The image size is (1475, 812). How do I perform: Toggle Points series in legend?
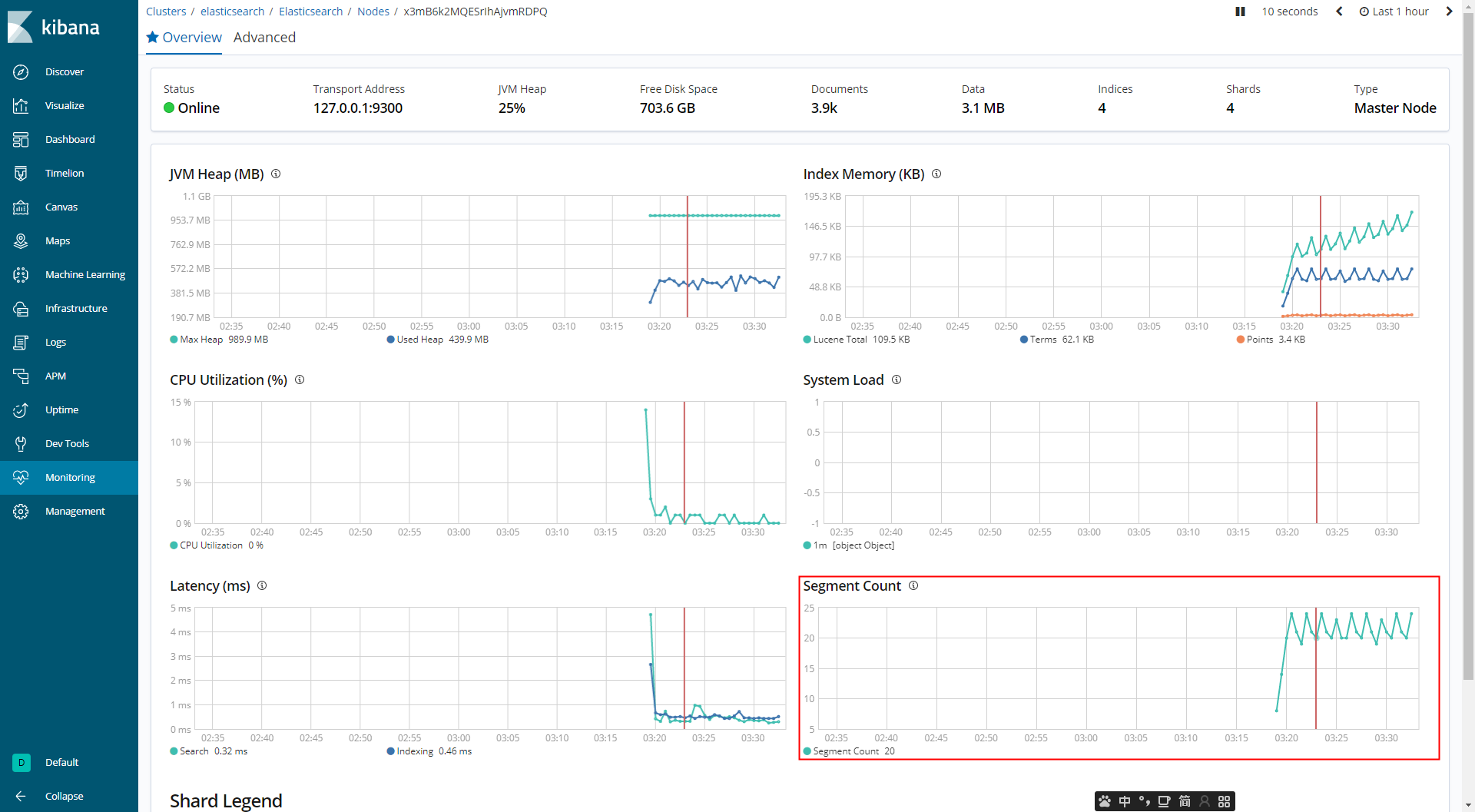pyautogui.click(x=1271, y=340)
